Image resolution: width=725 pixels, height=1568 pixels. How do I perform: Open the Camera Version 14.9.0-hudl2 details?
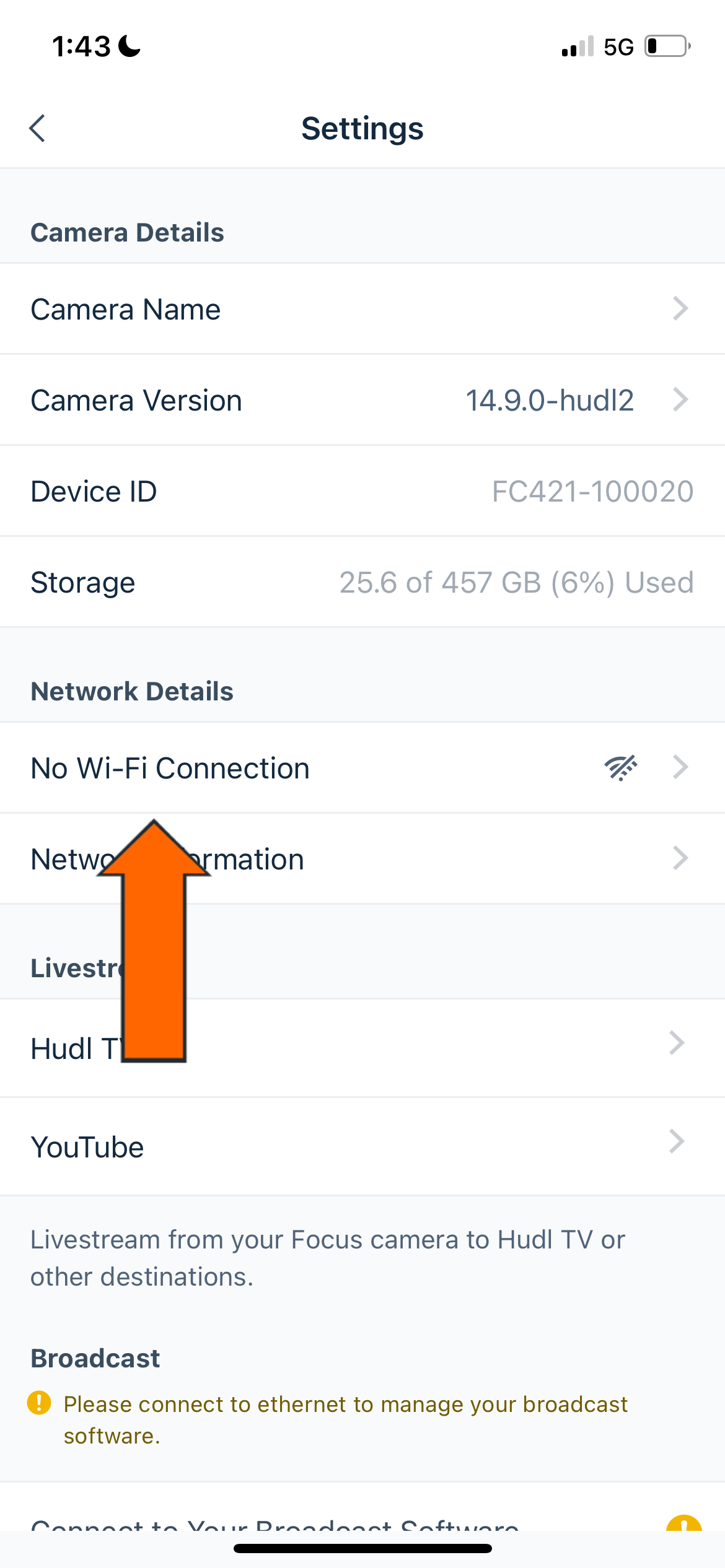362,399
